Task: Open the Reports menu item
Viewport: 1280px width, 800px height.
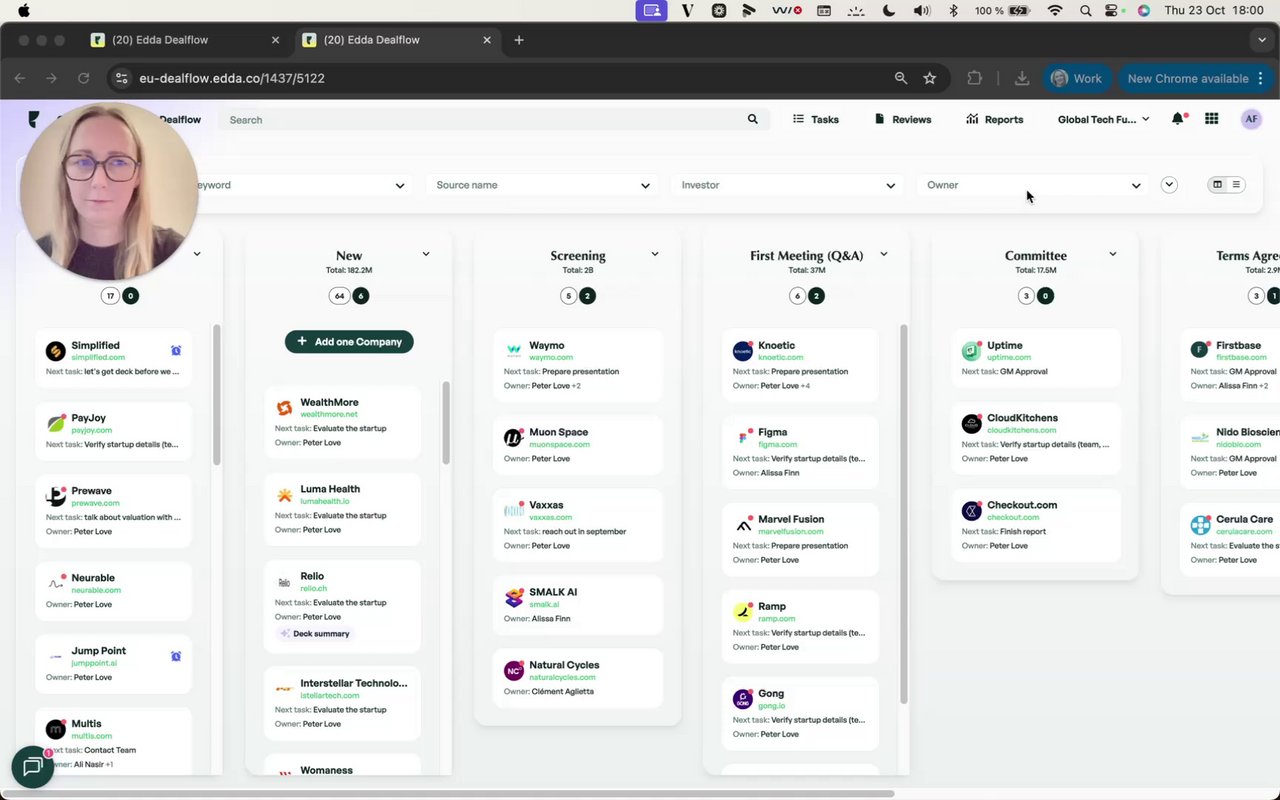Action: [995, 119]
